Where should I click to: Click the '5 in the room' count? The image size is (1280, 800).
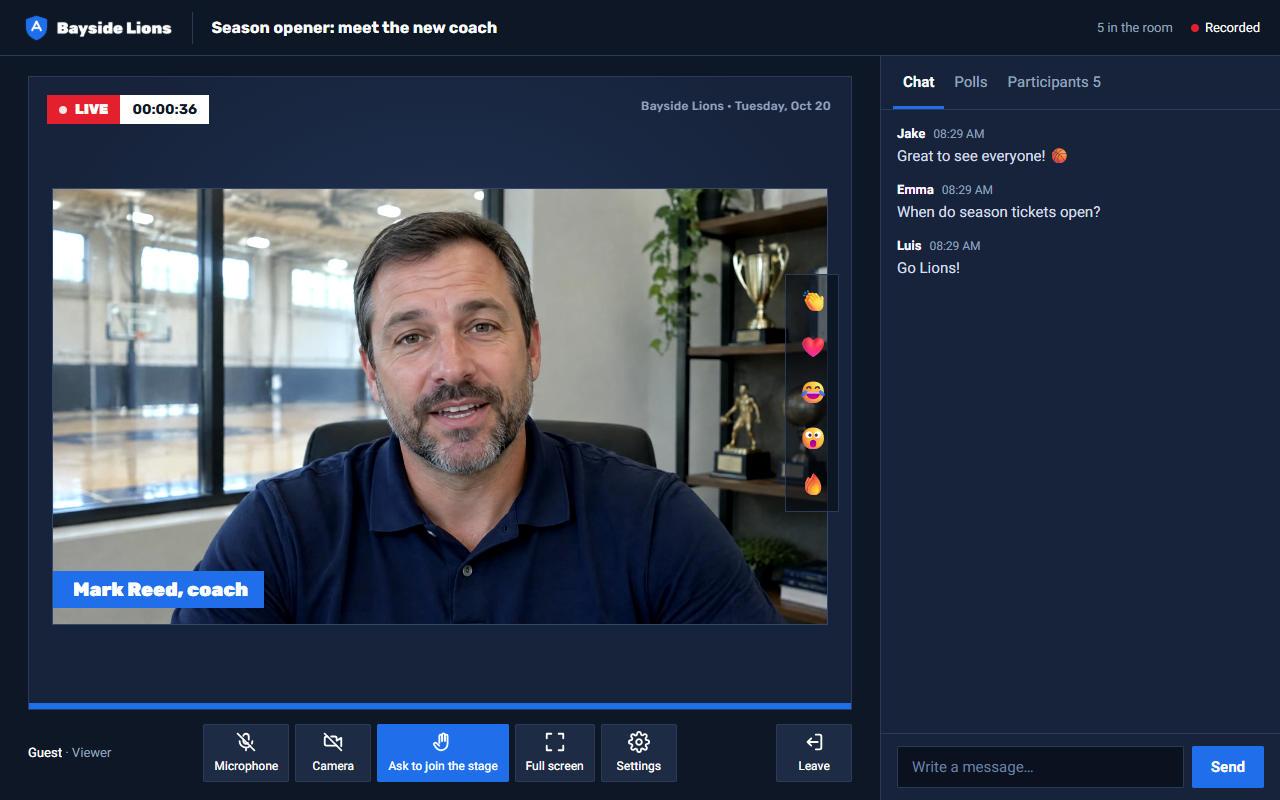click(x=1135, y=28)
